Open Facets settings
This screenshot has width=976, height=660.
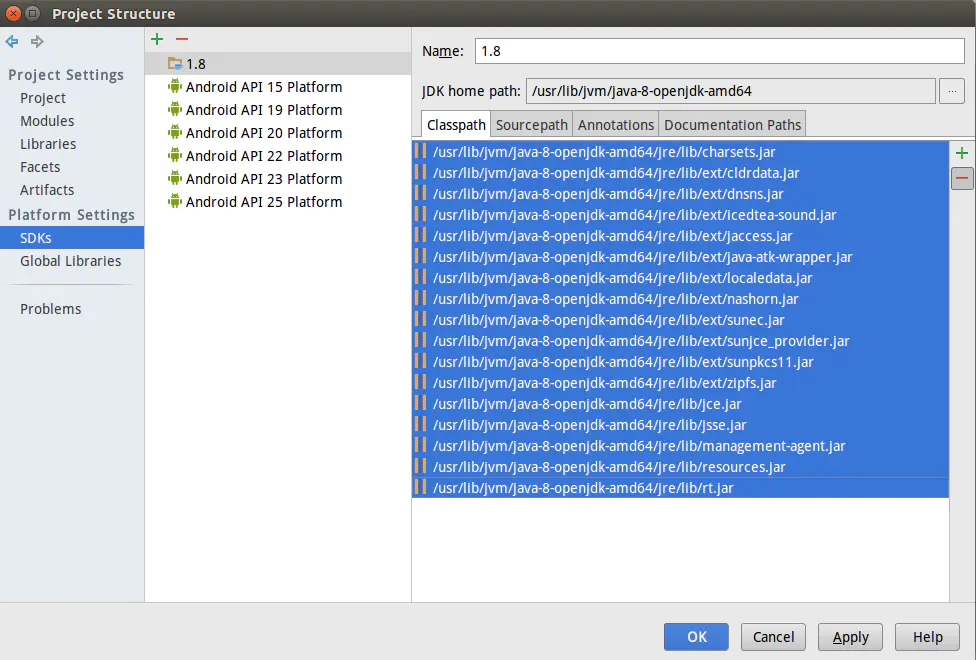[40, 167]
